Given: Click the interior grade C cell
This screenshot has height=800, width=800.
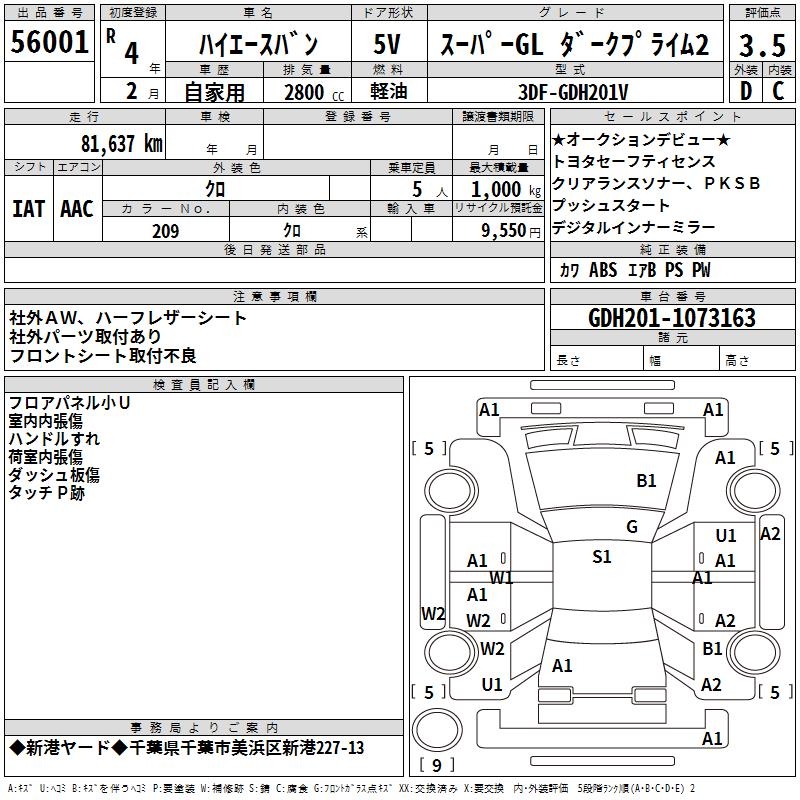Looking at the screenshot, I should (778, 90).
